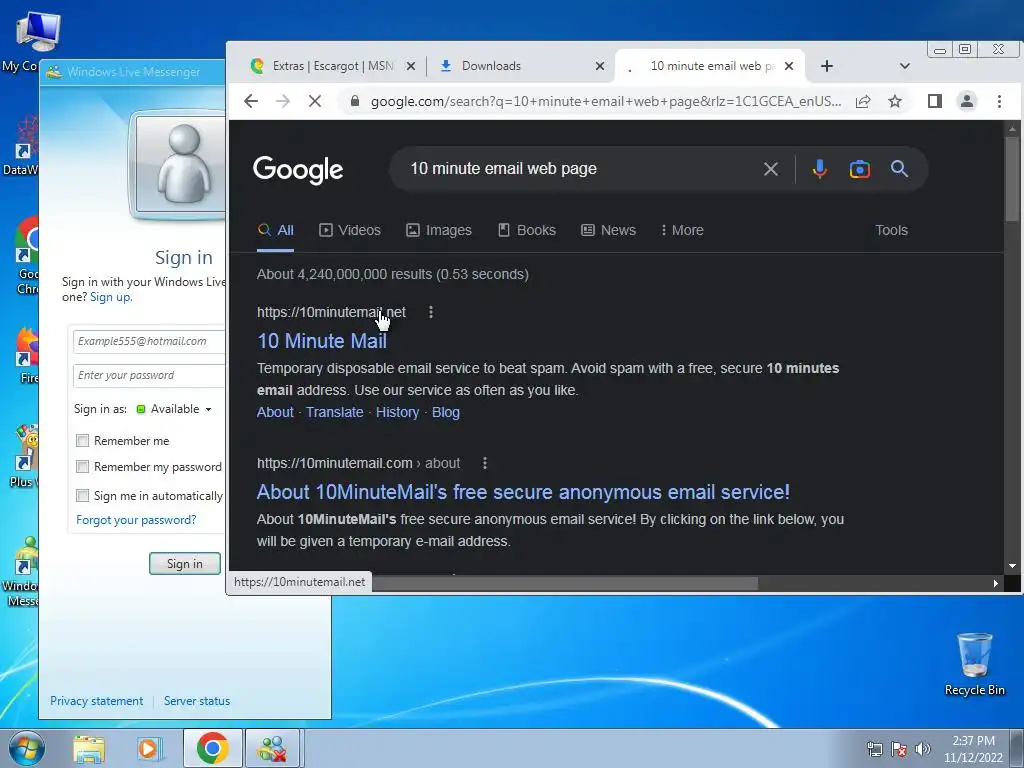Click the Chrome address bar URL
This screenshot has height=768, width=1024.
coord(605,101)
